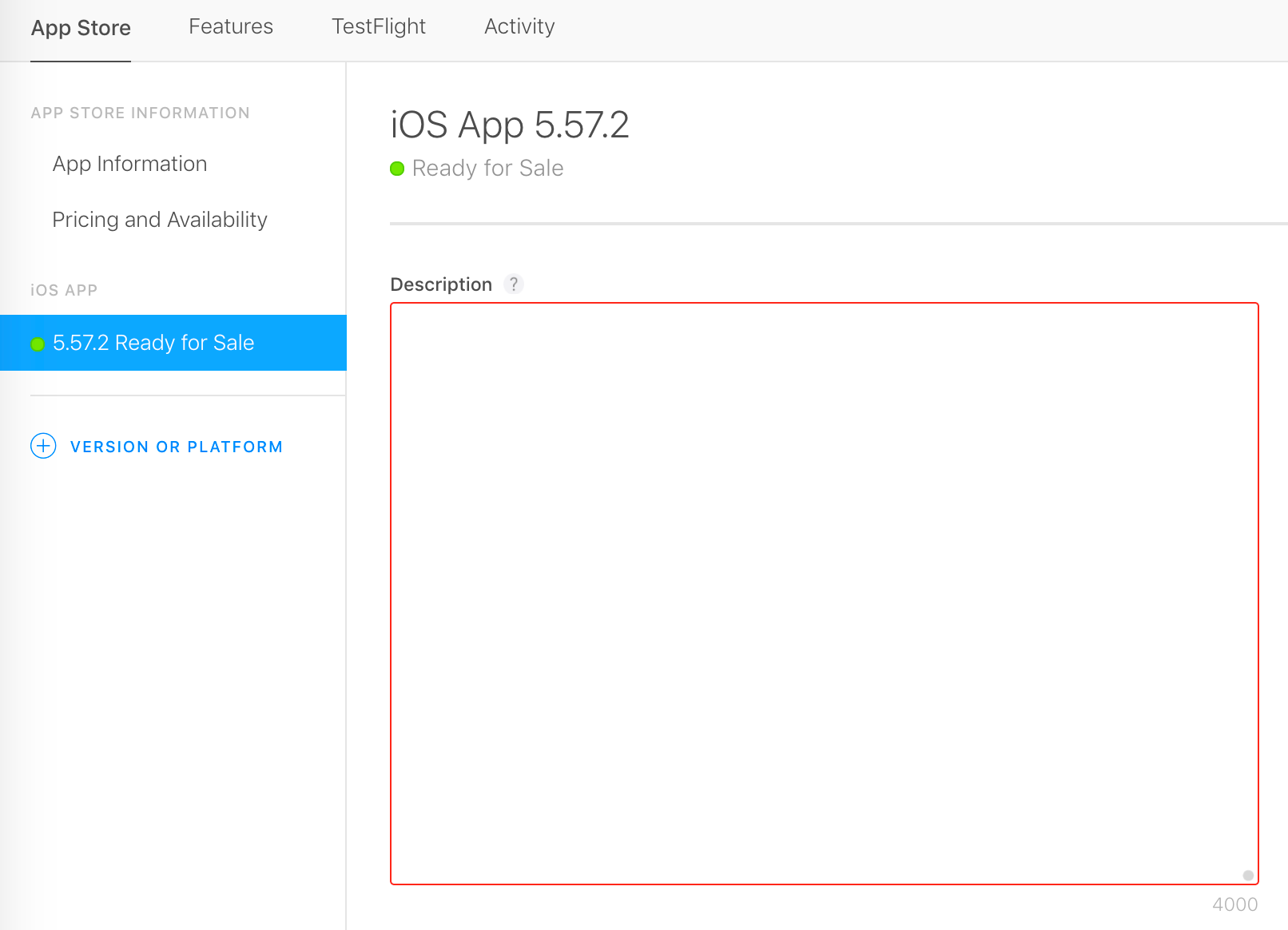Viewport: 1288px width, 930px height.
Task: Click the iOS APP section label
Action: pyautogui.click(x=64, y=290)
